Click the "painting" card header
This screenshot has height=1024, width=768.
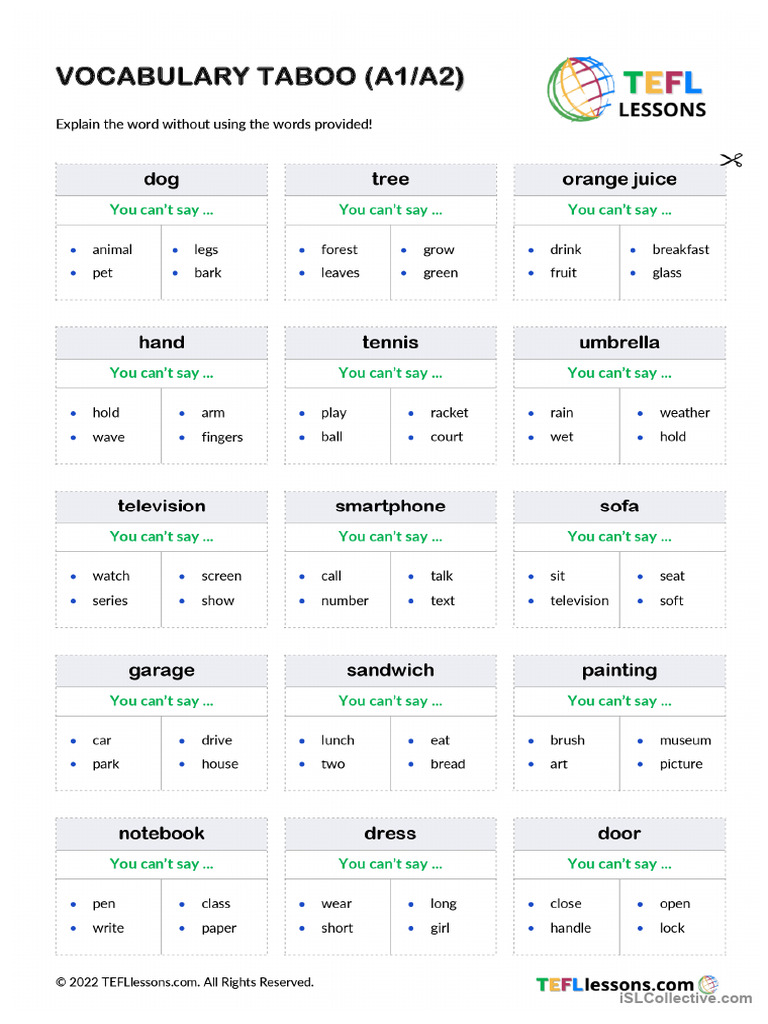pos(619,671)
